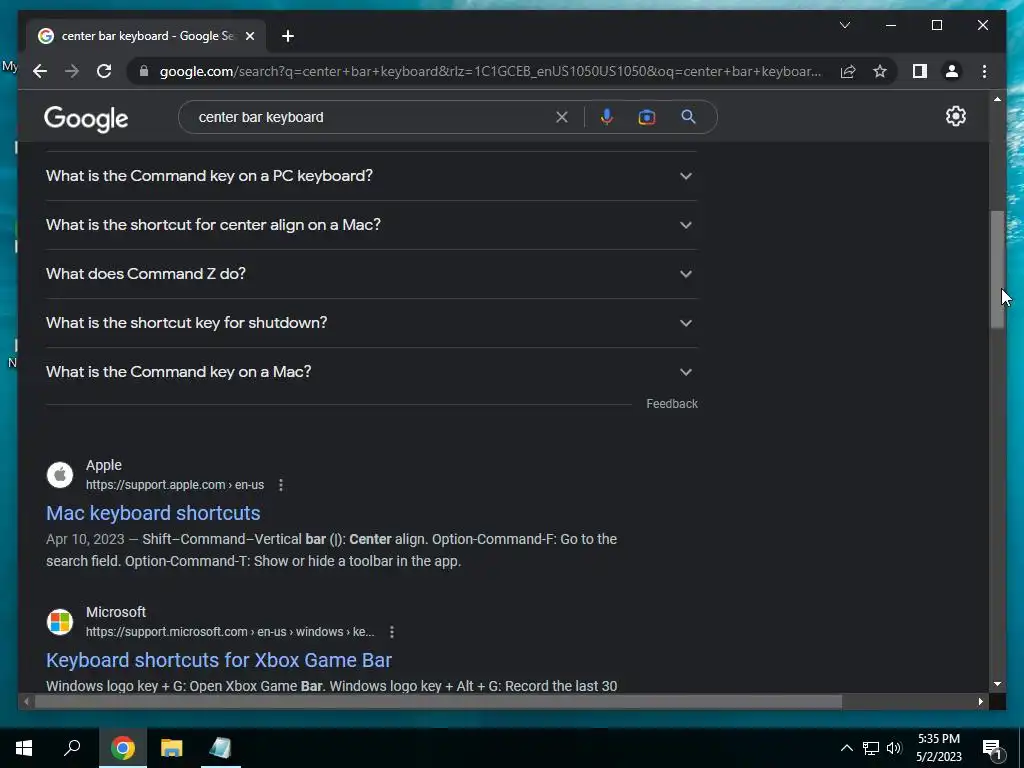The width and height of the screenshot is (1024, 768).
Task: Open 'Keyboard shortcuts for Xbox Game Bar' result
Action: (x=219, y=660)
